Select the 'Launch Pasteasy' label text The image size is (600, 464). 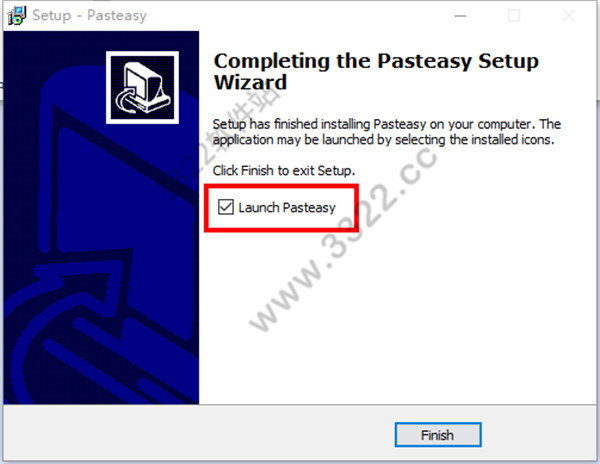tap(287, 207)
